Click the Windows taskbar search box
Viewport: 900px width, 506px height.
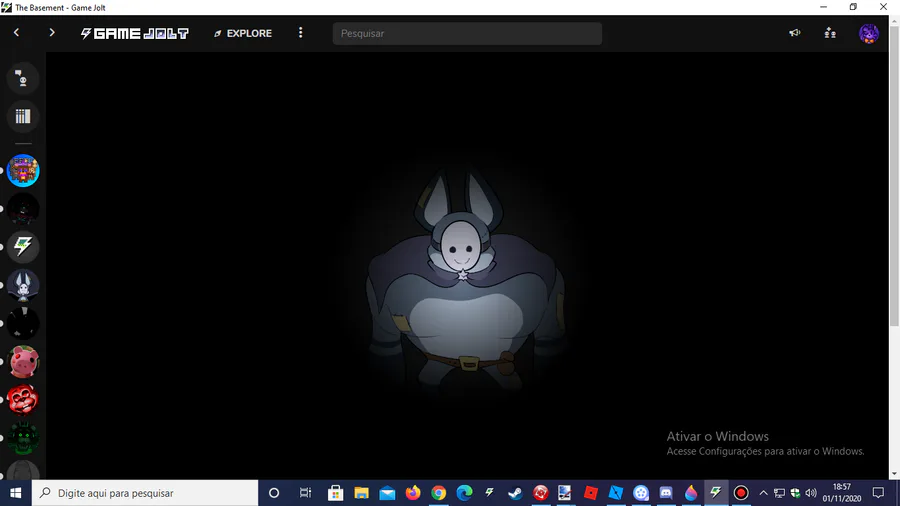145,493
